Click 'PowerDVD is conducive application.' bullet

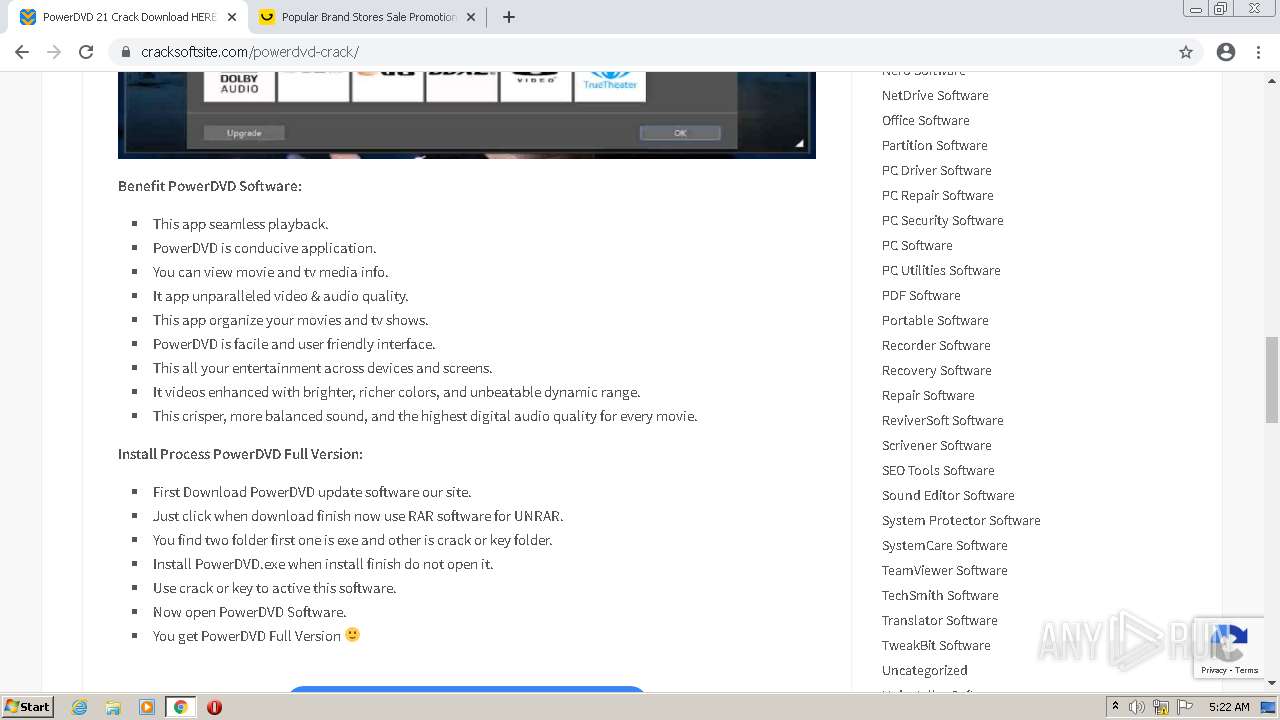coord(265,248)
